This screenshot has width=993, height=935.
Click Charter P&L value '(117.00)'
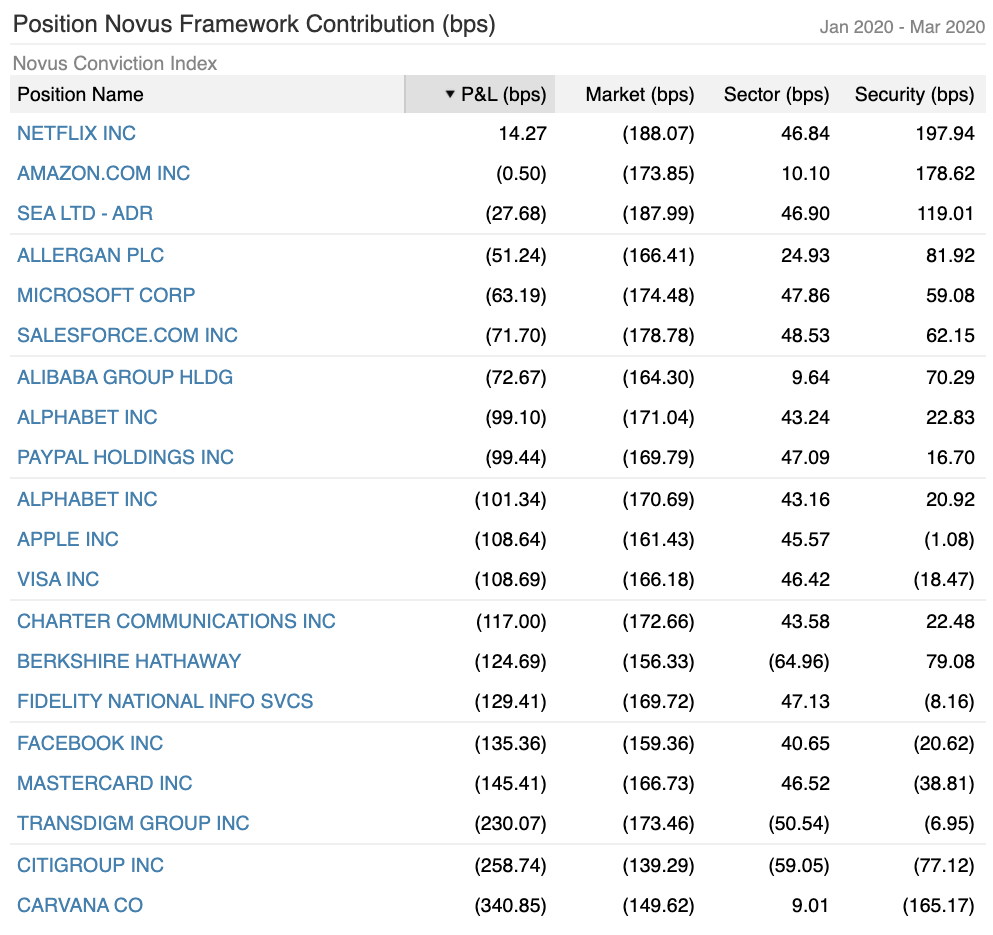click(x=511, y=621)
